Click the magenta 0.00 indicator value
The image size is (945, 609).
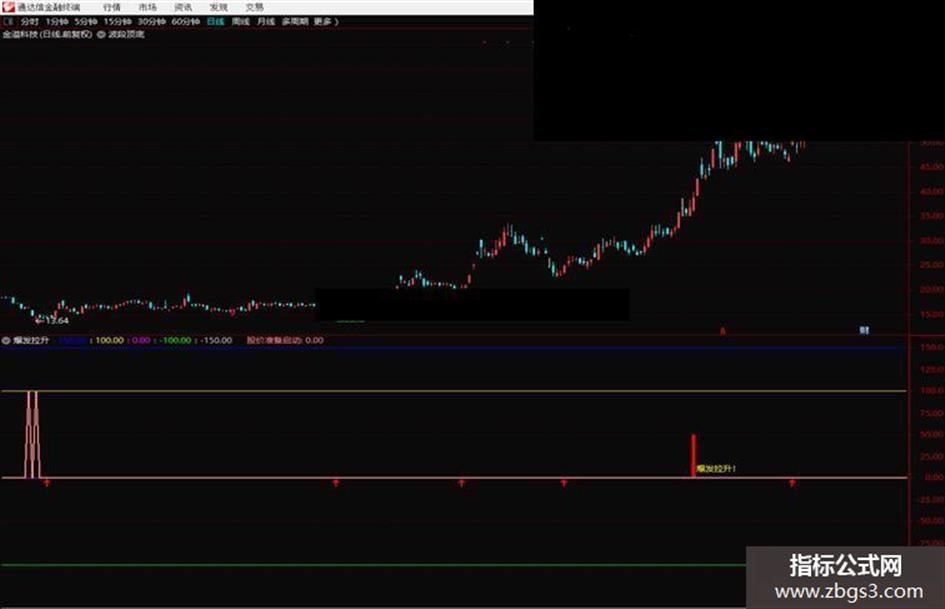tap(141, 340)
